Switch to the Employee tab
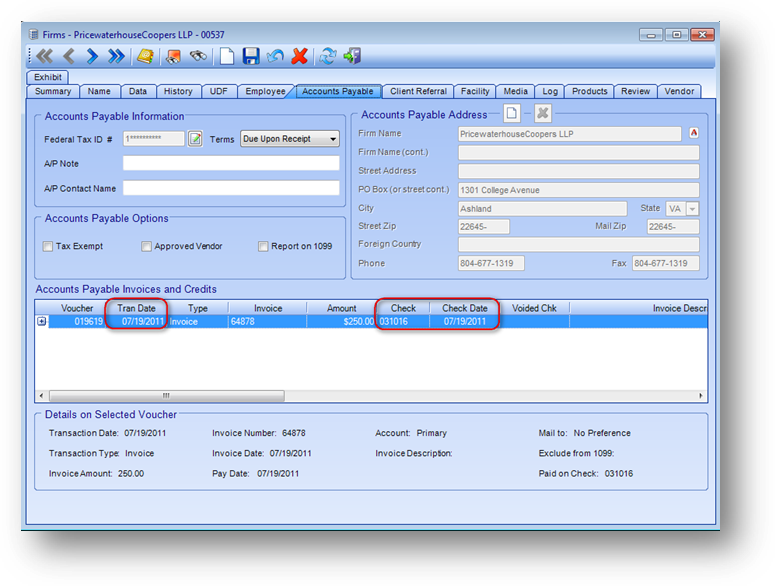Screen dimensions: 775x586 click(265, 91)
